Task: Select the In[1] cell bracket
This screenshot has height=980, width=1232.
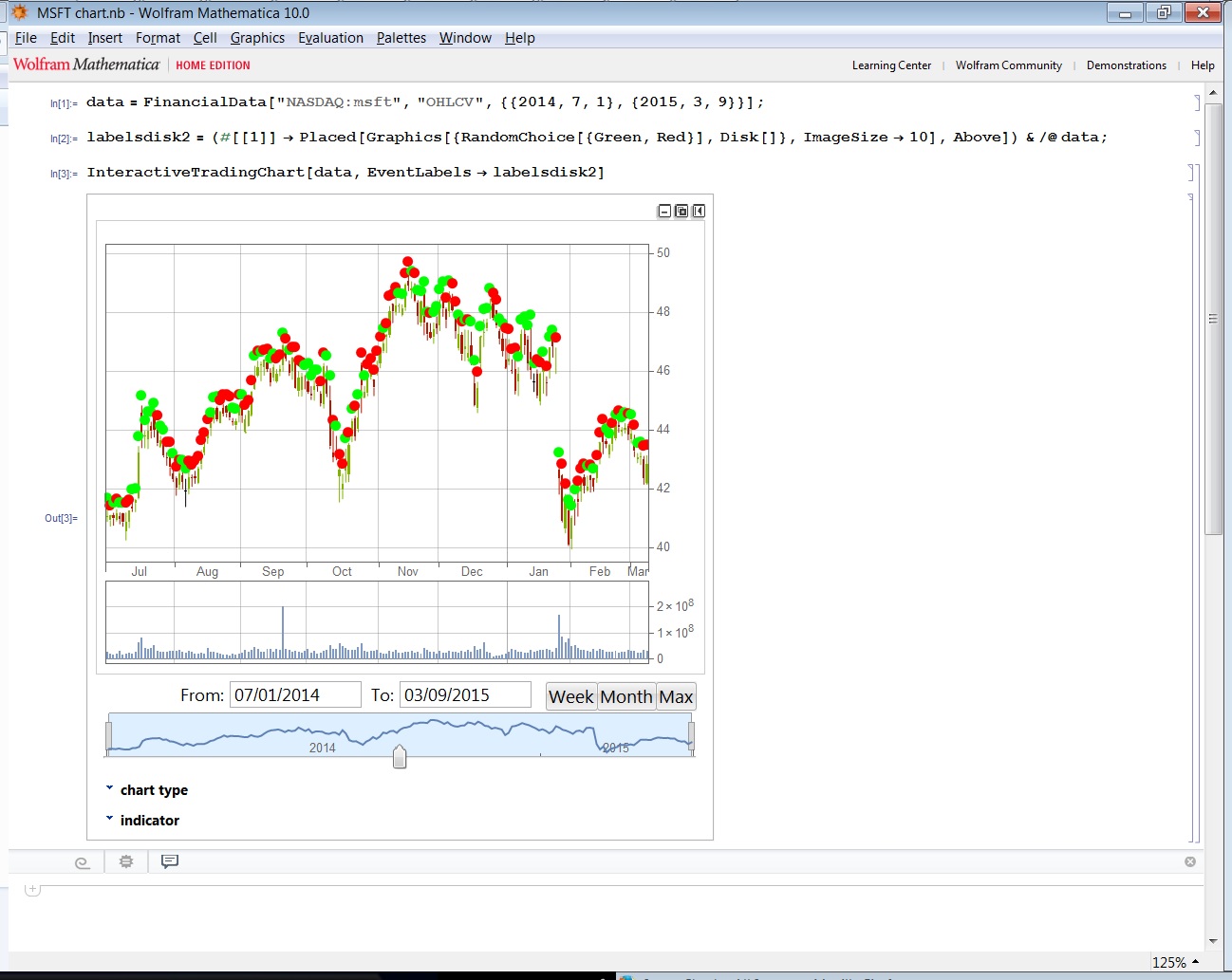Action: (x=1197, y=102)
